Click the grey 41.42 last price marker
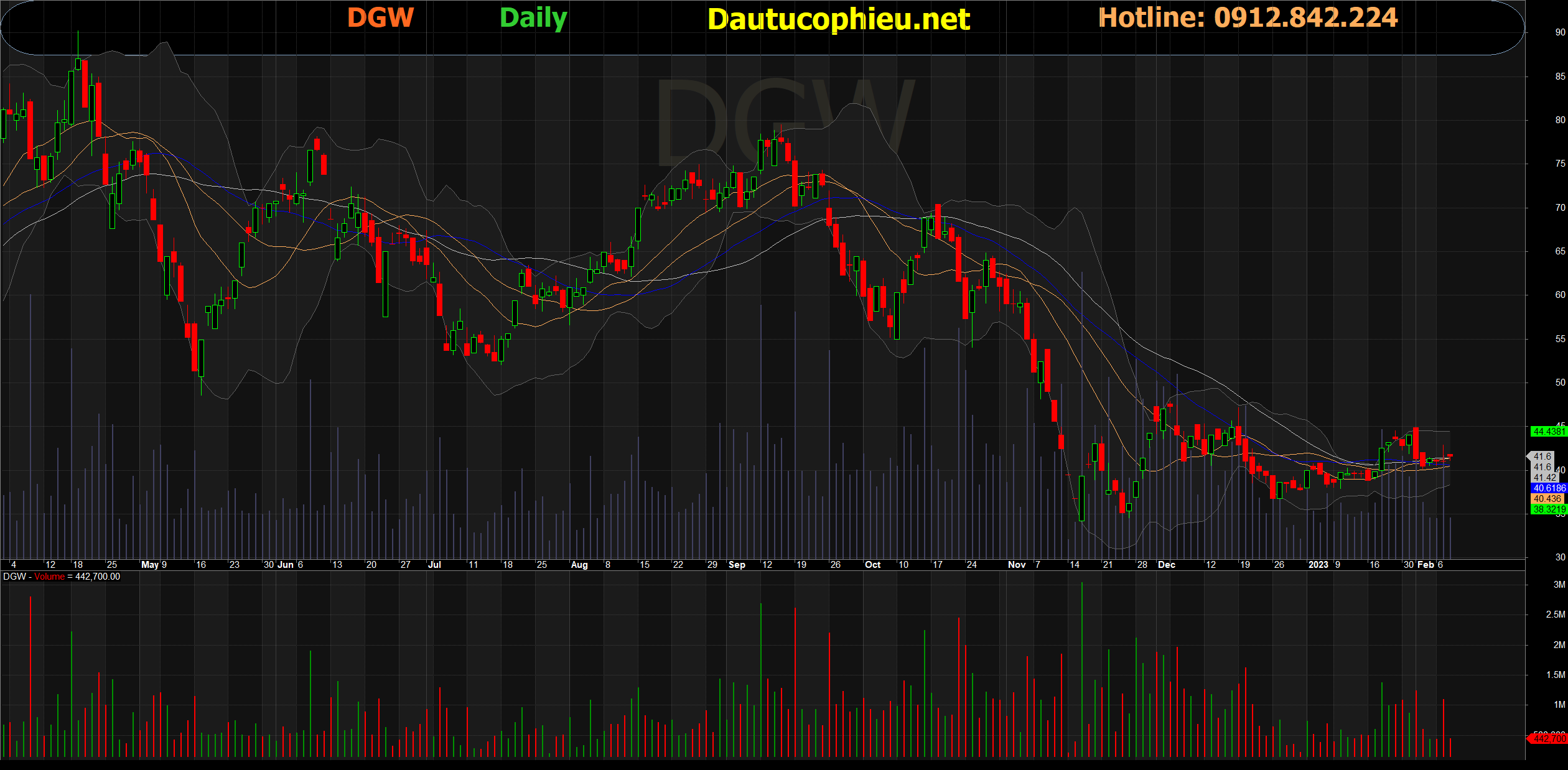Screen dimensions: 1568x770 [x=1544, y=478]
